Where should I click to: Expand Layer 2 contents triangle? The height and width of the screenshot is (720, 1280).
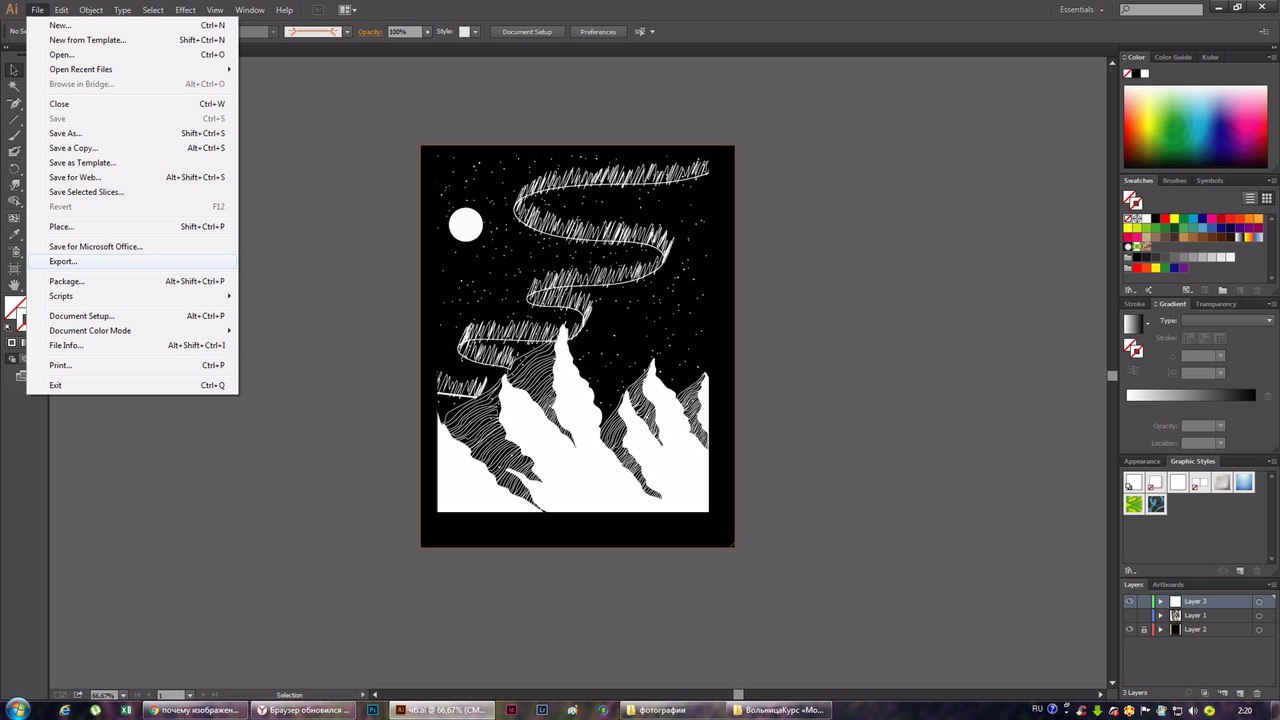tap(1161, 629)
